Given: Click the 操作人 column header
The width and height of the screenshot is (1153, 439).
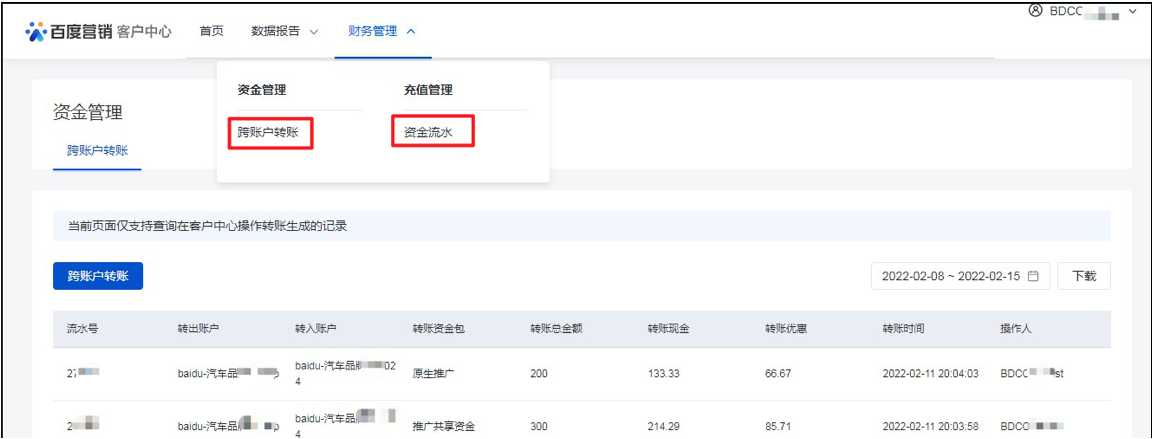Looking at the screenshot, I should (x=1016, y=328).
